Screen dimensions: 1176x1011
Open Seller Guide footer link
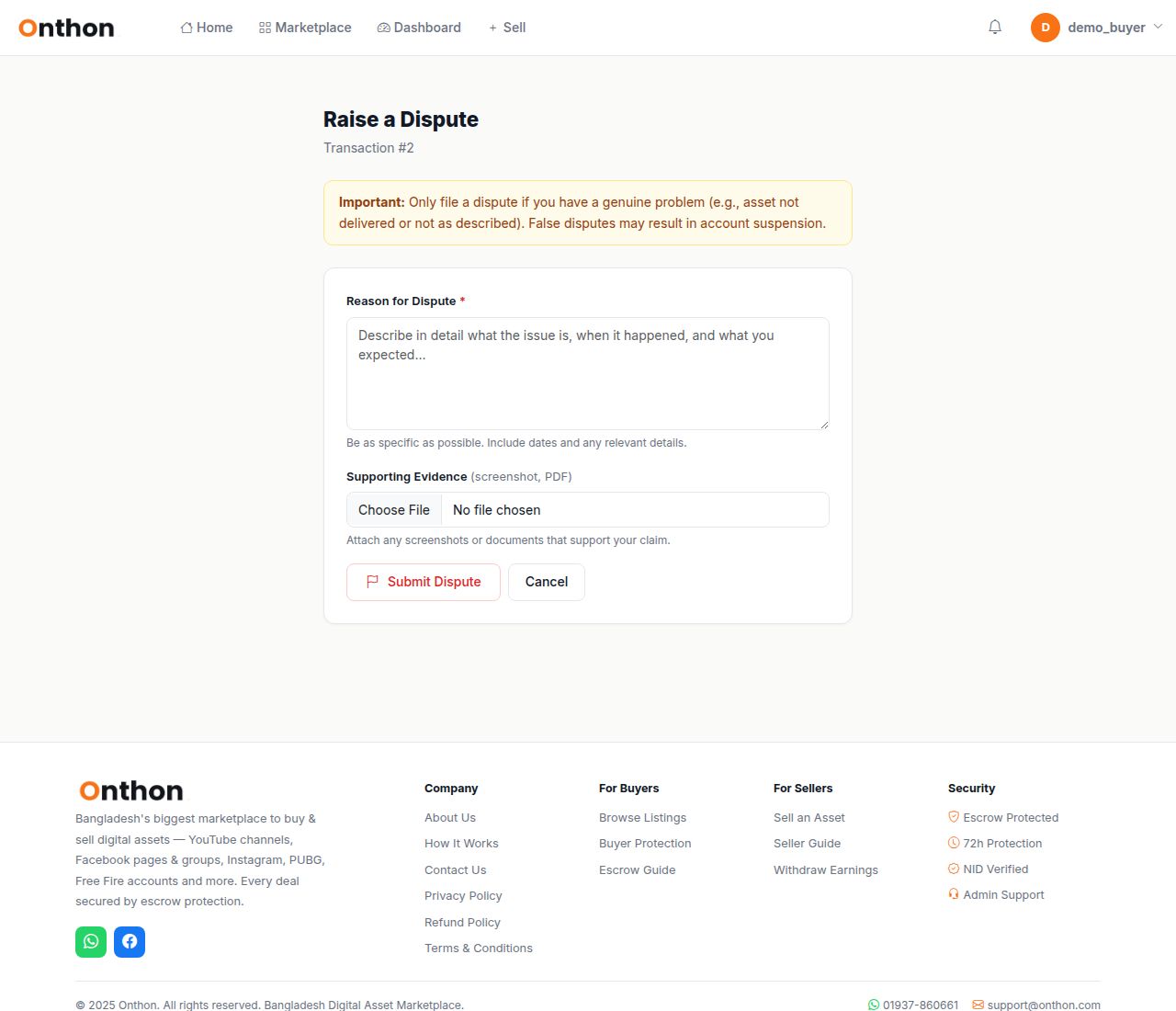(807, 843)
